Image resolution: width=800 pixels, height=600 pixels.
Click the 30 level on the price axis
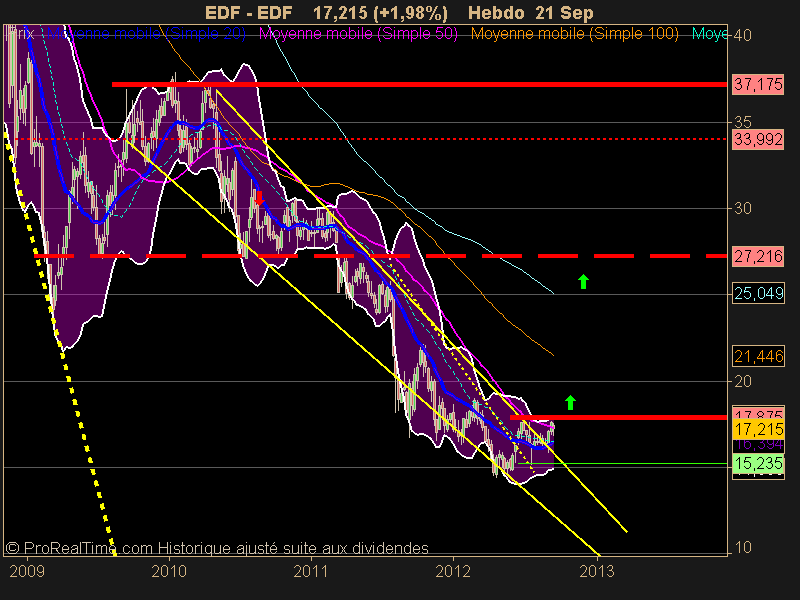[742, 208]
